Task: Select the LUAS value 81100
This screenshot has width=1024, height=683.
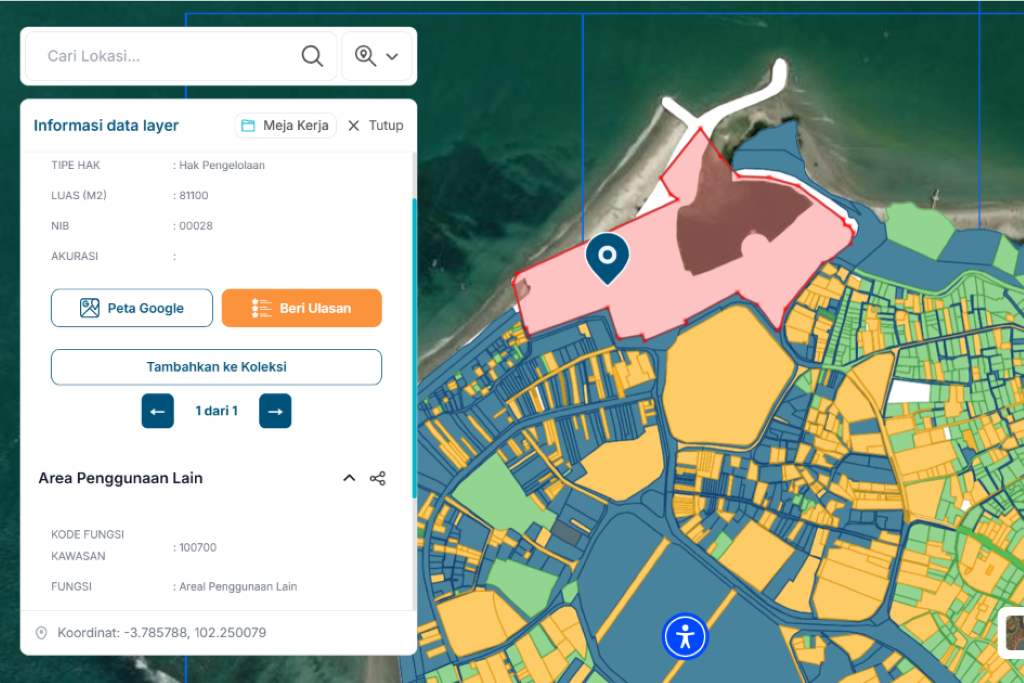Action: [194, 195]
